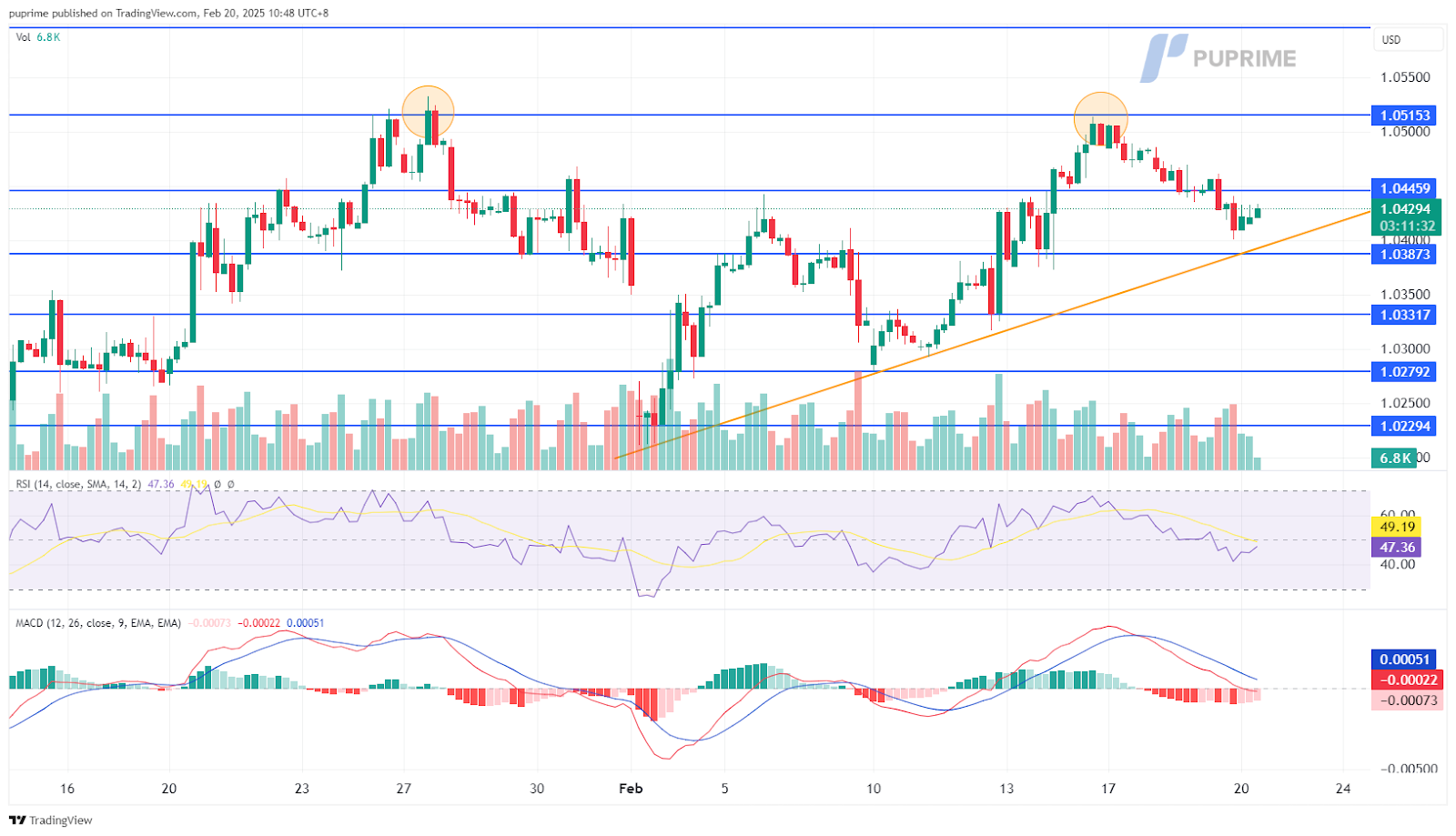The image size is (1456, 836).
Task: Click the yellow RSI SMA value 49.19
Action: click(x=1397, y=527)
